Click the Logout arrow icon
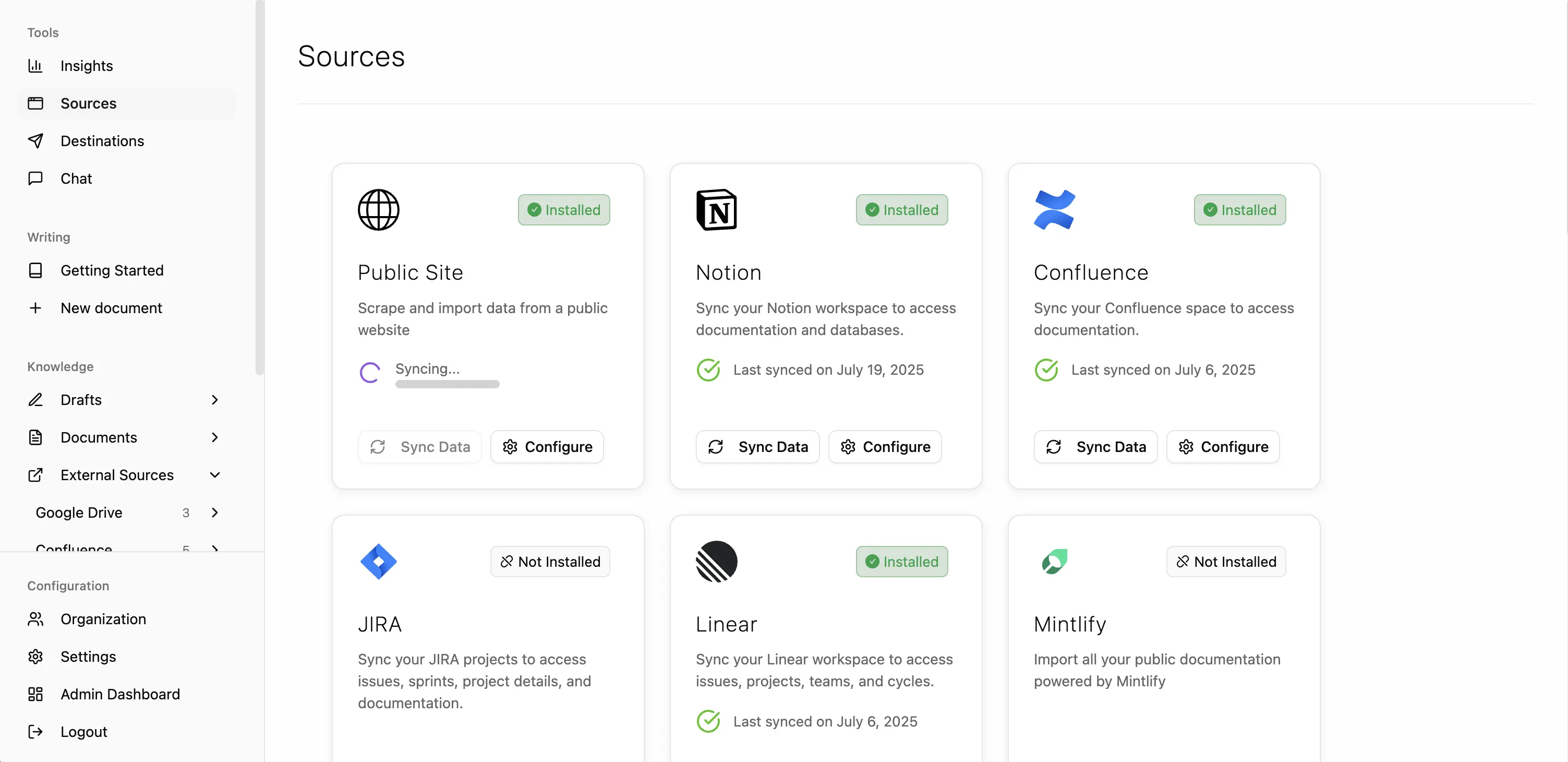Screen dimensions: 1568x762 coord(35,732)
